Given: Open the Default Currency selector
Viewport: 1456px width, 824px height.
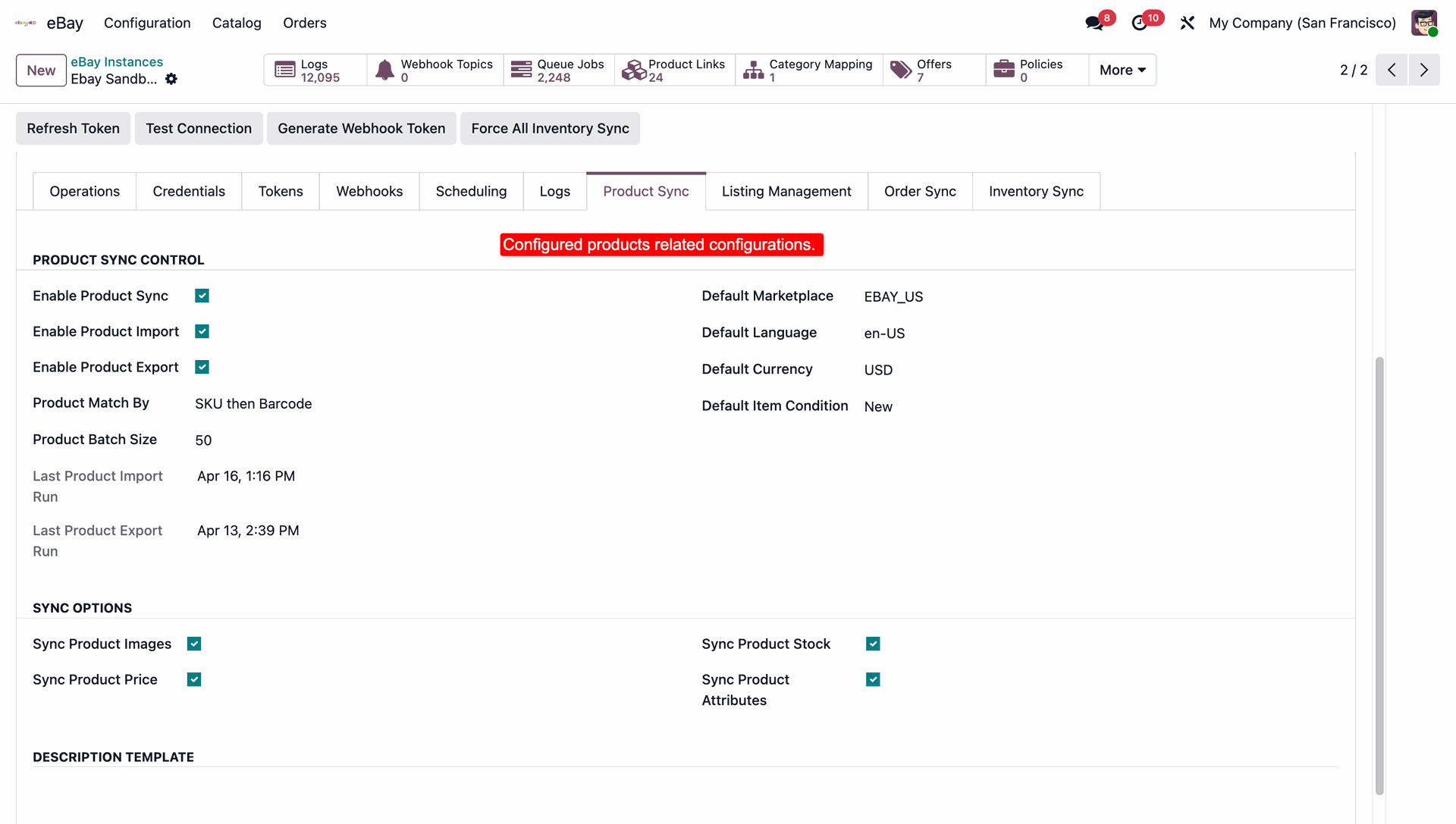Looking at the screenshot, I should tap(878, 370).
